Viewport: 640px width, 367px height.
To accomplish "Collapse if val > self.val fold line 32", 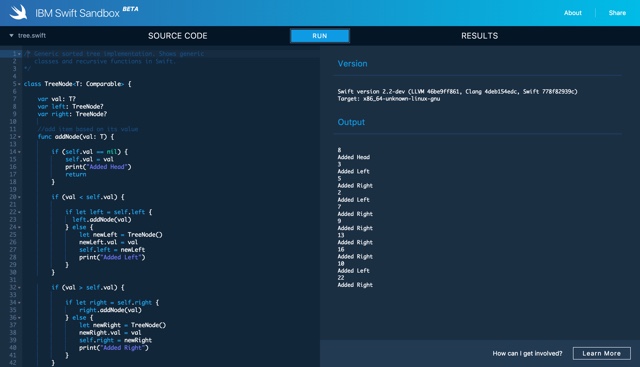I will 19,288.
